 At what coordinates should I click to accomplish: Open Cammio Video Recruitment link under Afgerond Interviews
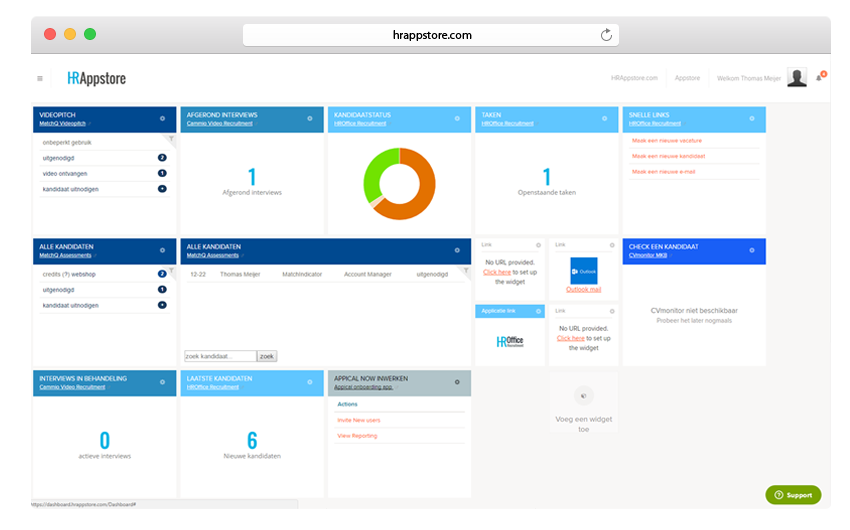(220, 124)
